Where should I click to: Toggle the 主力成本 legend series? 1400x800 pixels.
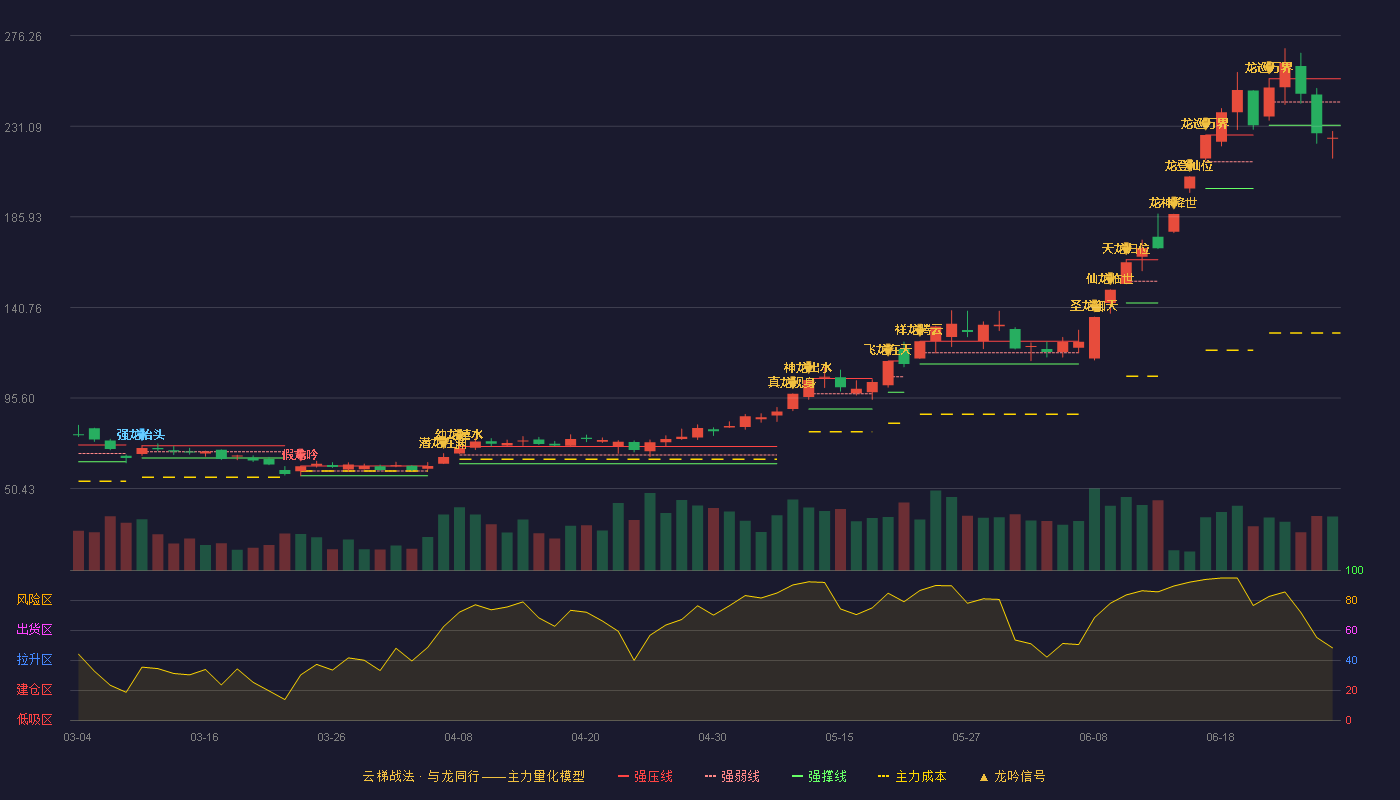[911, 776]
